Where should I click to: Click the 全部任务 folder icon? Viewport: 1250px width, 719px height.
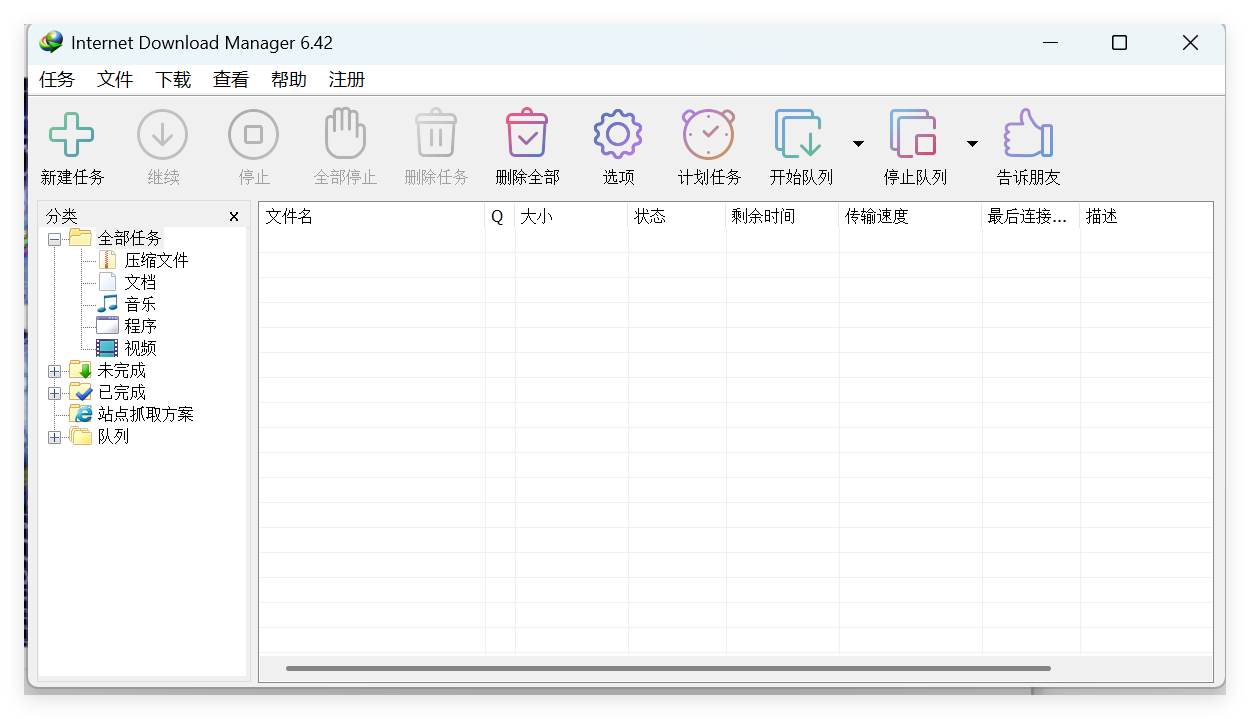point(81,238)
